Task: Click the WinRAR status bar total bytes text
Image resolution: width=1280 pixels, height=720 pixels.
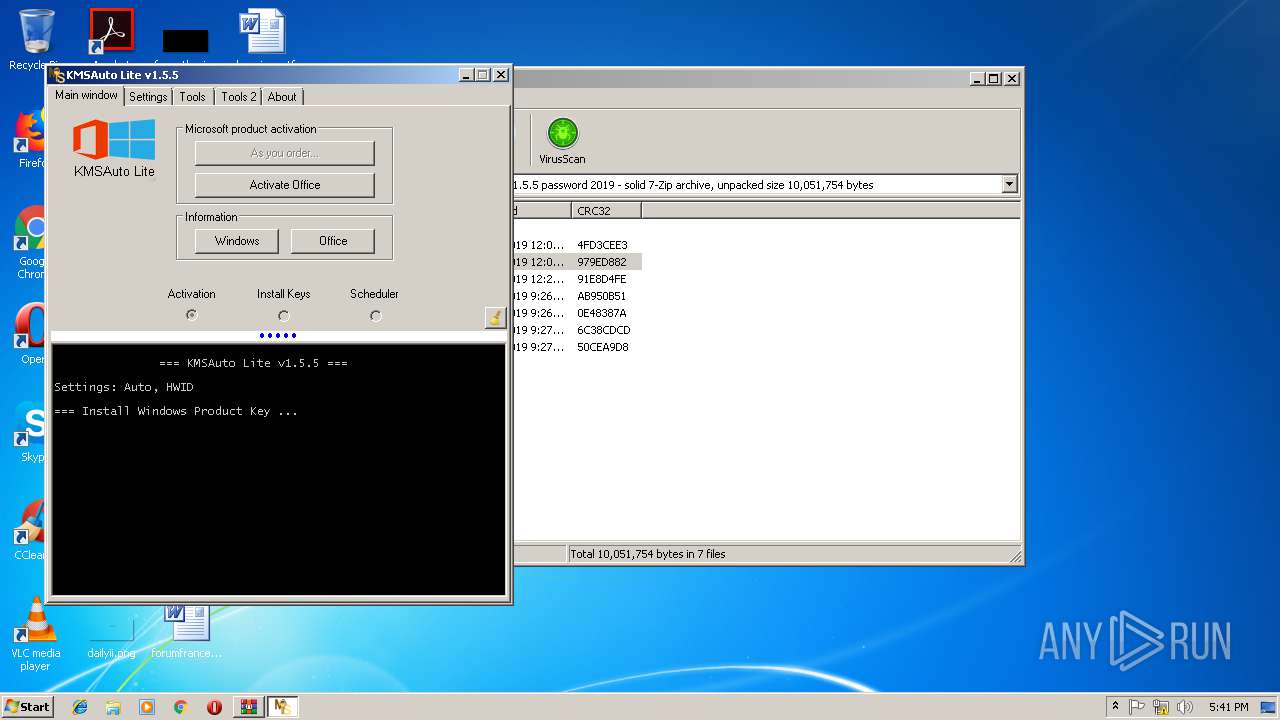Action: [x=648, y=554]
